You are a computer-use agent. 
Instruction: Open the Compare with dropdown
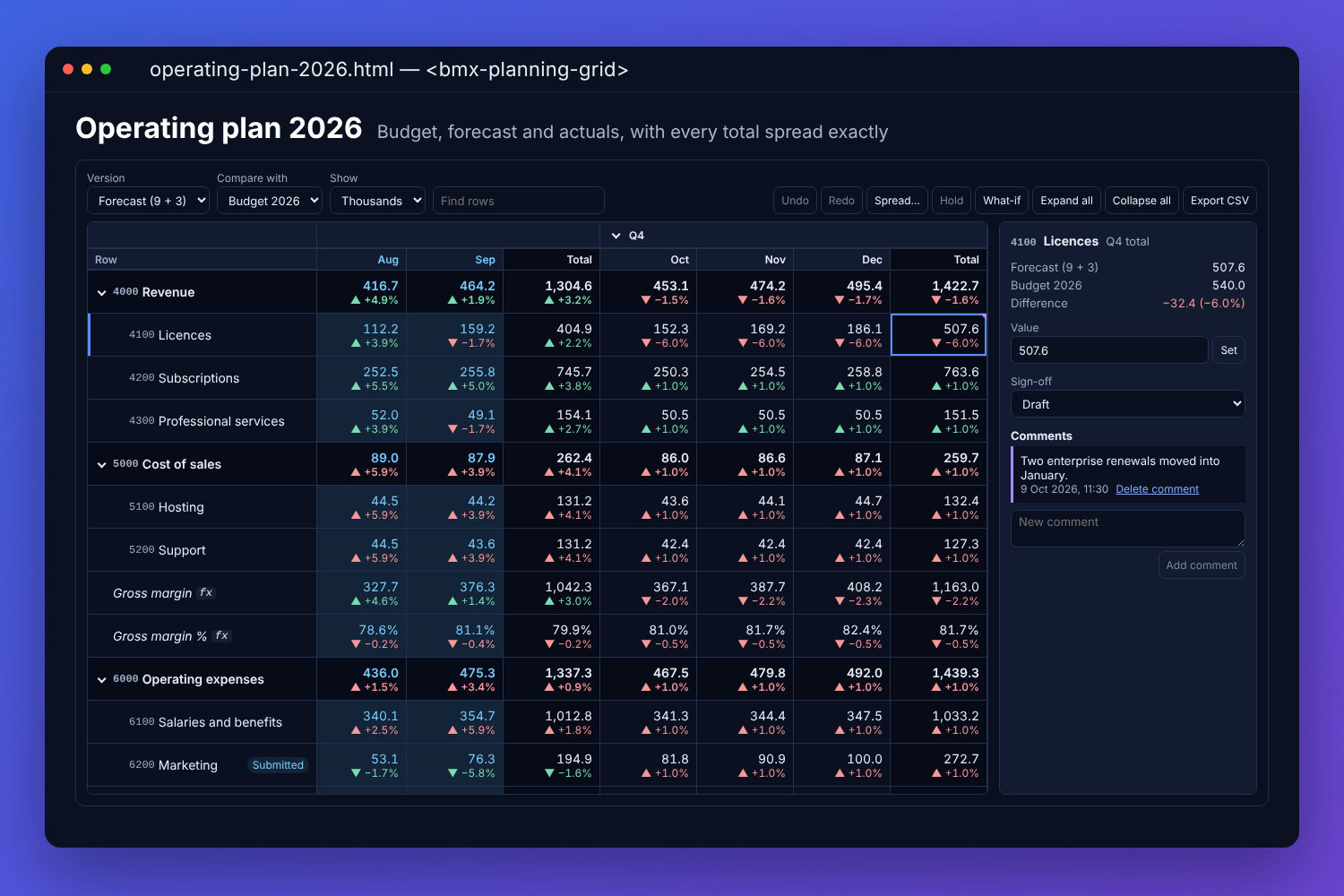[x=270, y=201]
